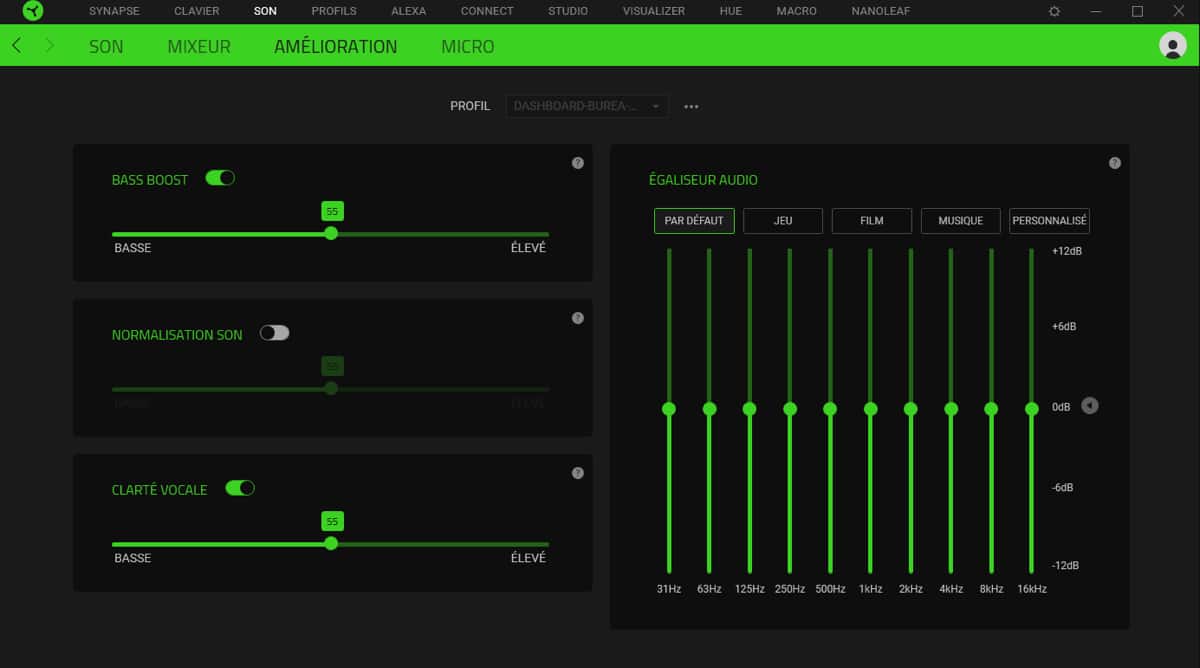Click the +12dB scale label
The height and width of the screenshot is (668, 1200).
(x=1067, y=251)
